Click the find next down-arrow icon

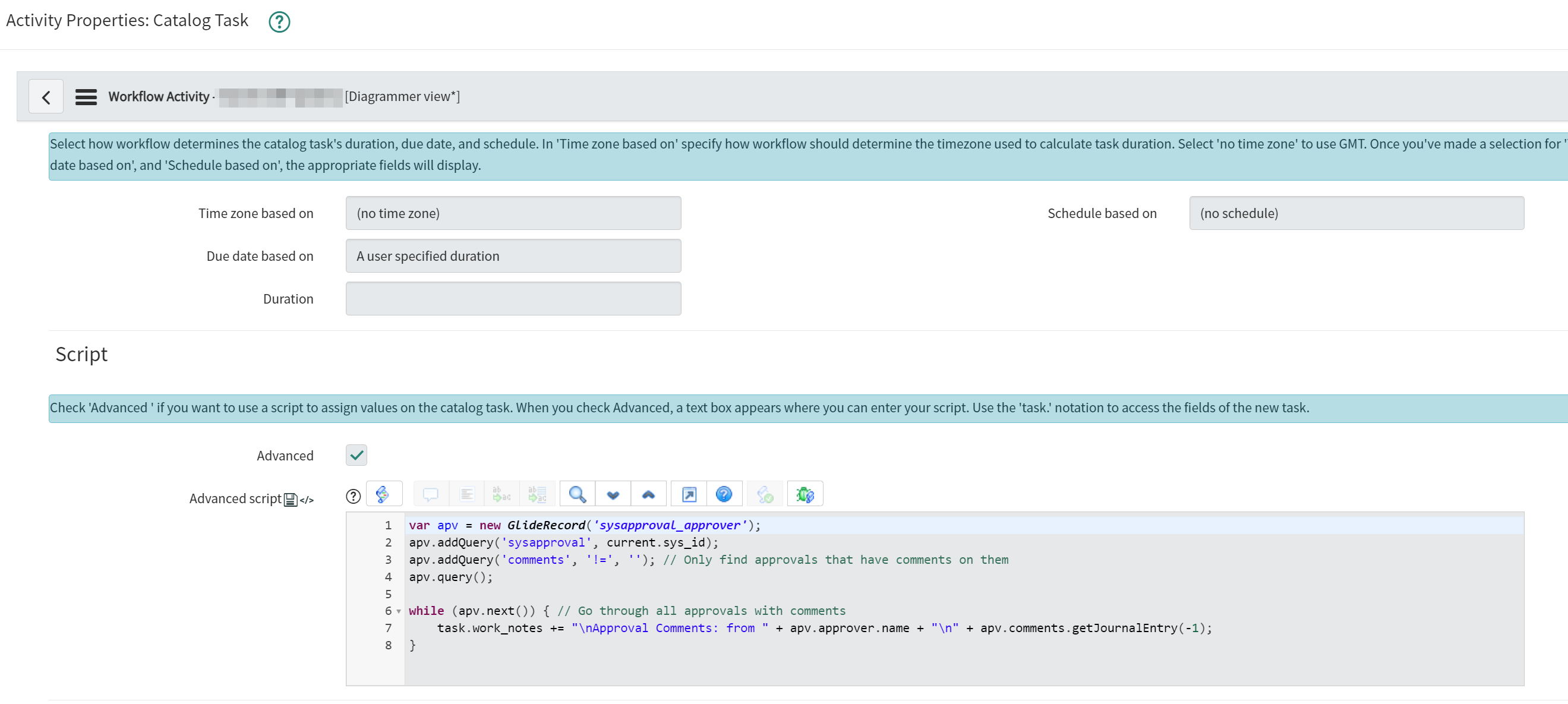coord(613,494)
